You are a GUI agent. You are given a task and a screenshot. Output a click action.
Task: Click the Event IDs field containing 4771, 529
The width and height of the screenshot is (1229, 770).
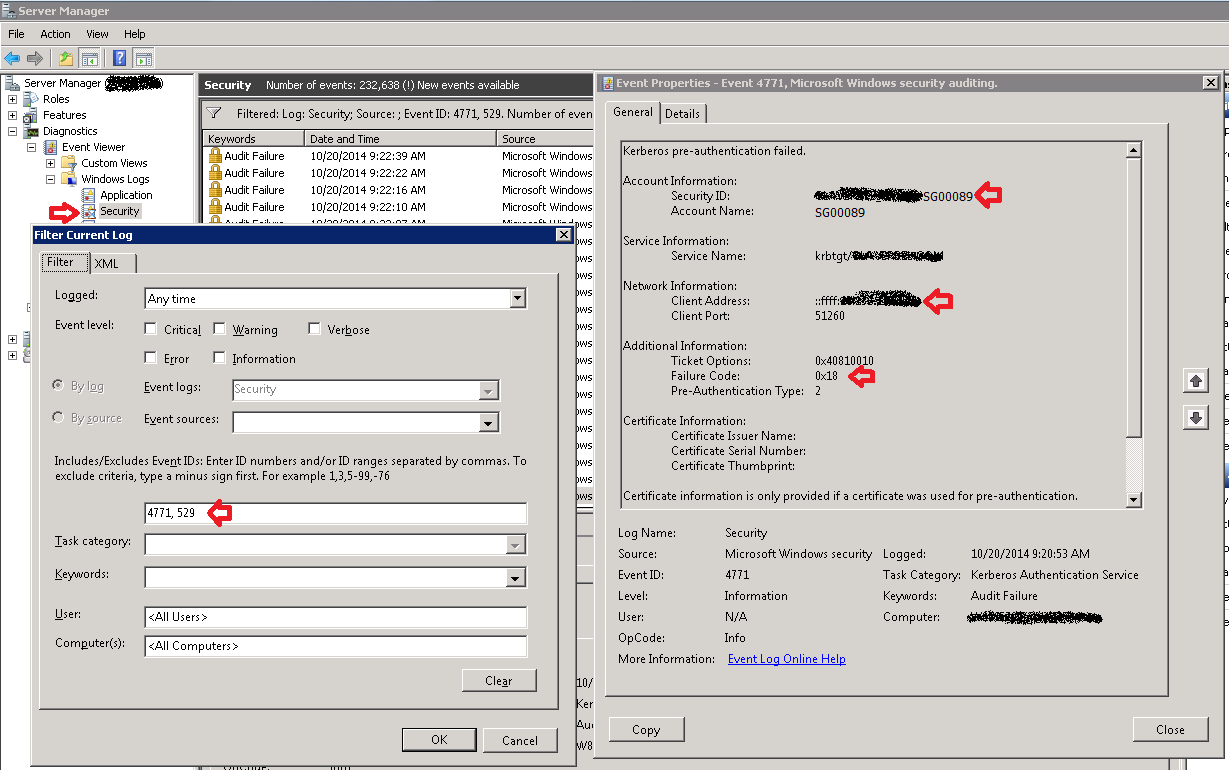click(335, 513)
